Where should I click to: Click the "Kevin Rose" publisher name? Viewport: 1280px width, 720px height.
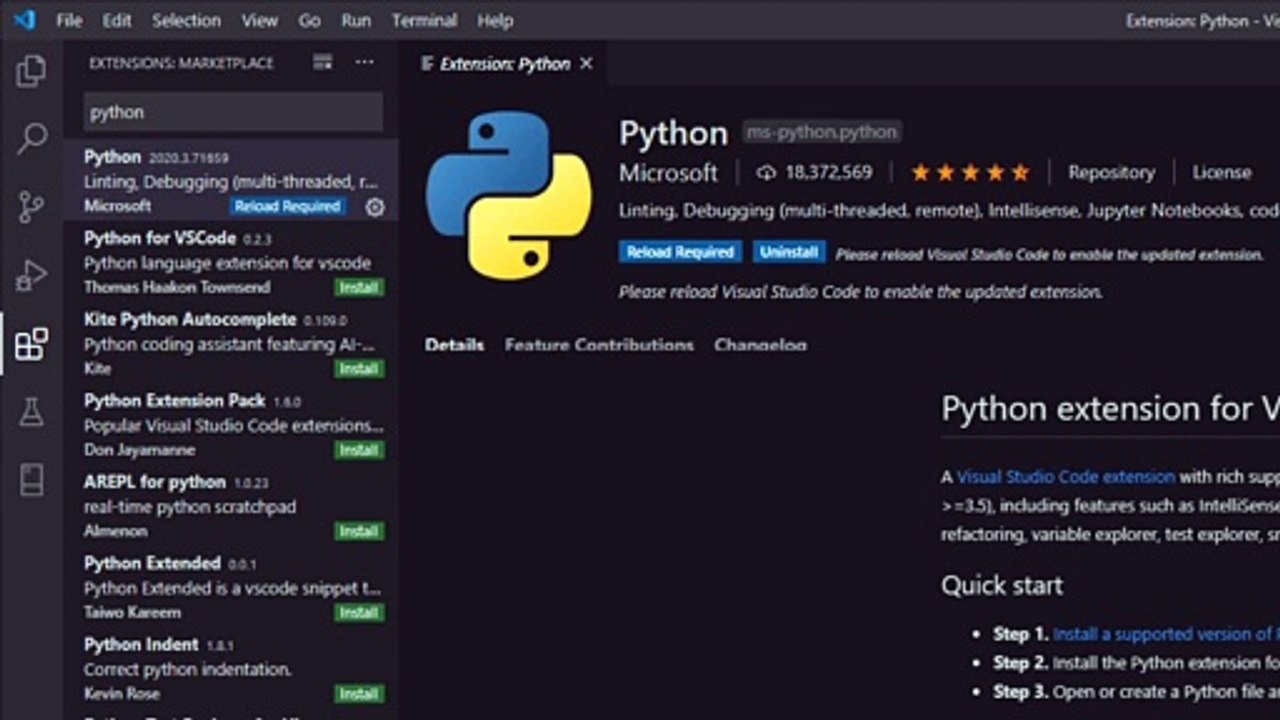[122, 693]
